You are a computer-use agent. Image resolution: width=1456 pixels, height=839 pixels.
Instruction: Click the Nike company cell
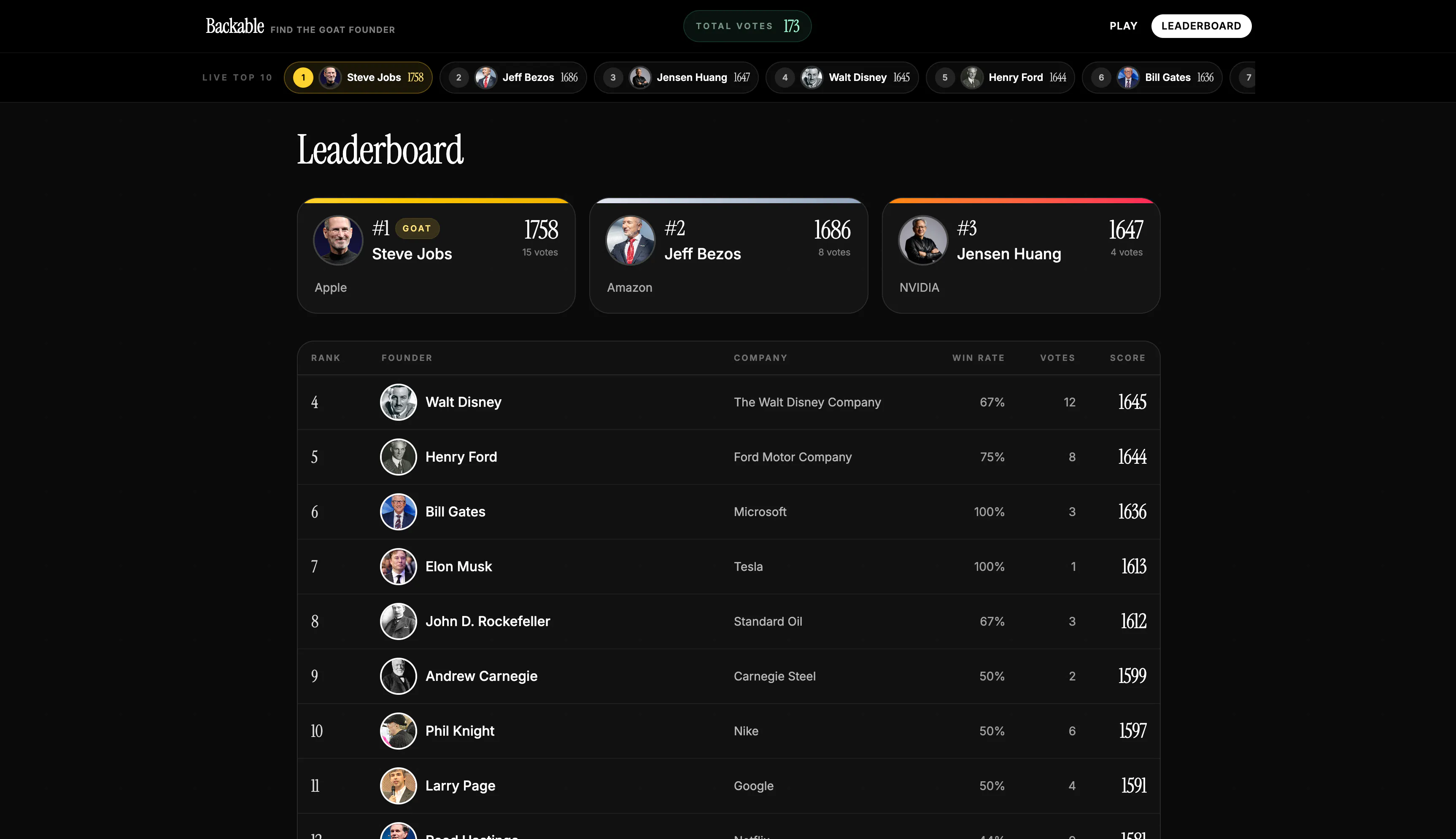coord(746,731)
